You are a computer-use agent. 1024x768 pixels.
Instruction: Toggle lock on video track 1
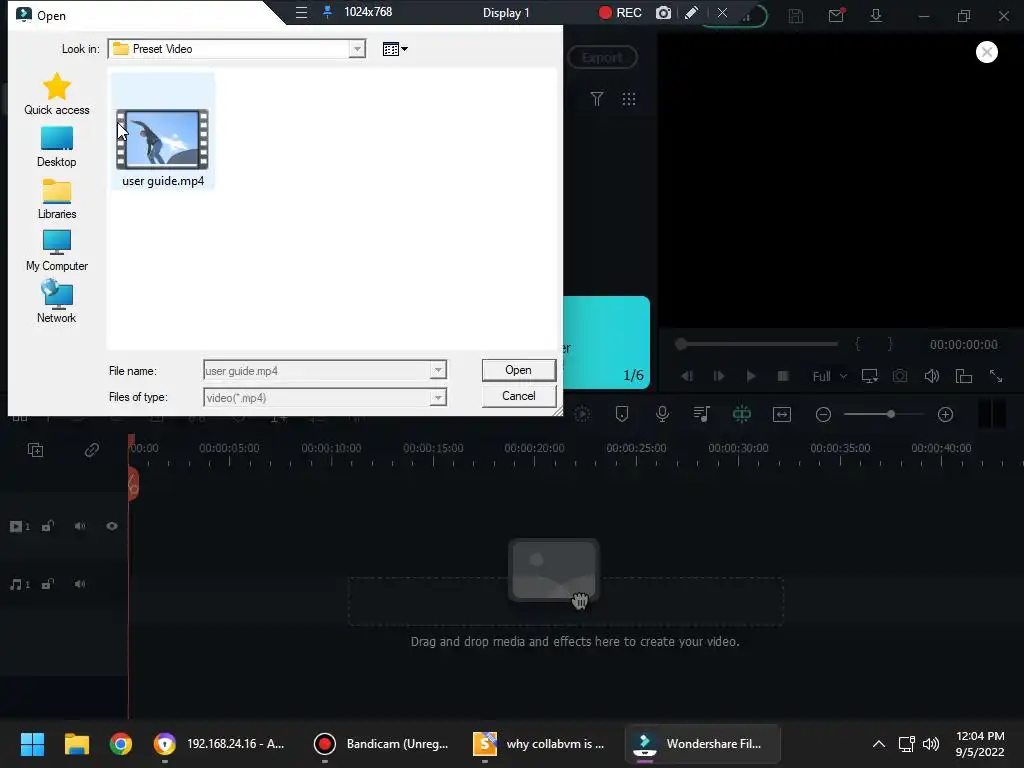click(x=48, y=526)
